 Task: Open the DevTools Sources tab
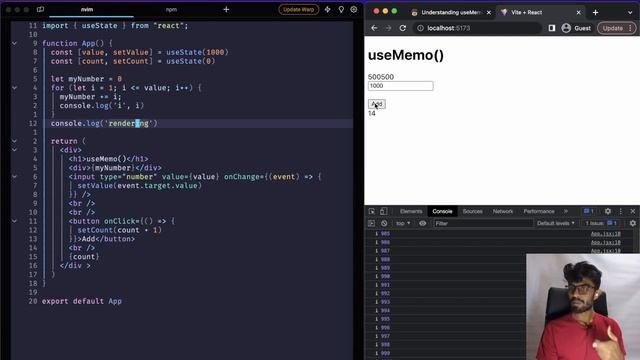pyautogui.click(x=473, y=211)
